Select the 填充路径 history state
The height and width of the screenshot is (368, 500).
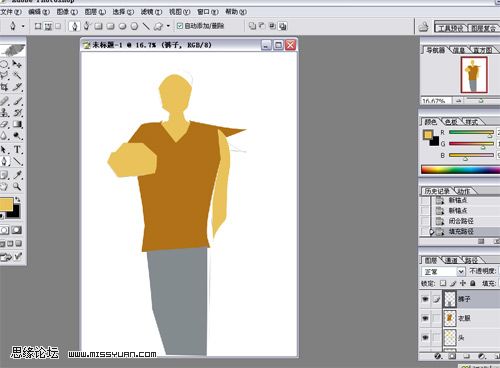pyautogui.click(x=460, y=231)
